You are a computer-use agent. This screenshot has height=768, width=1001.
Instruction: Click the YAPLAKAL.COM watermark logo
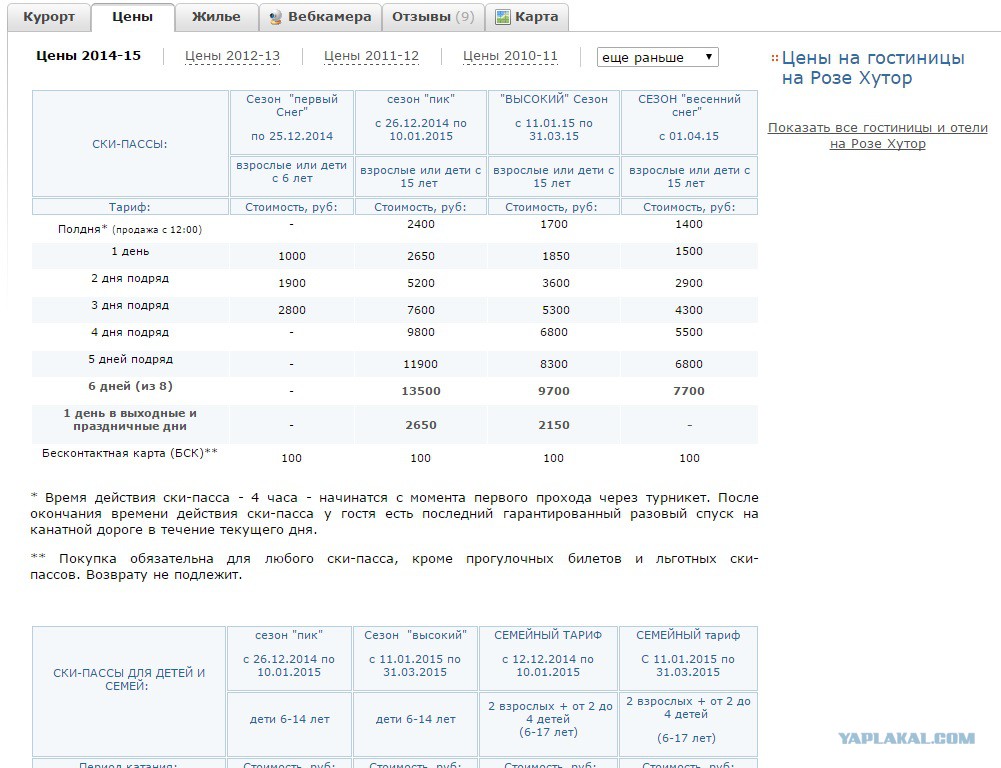click(907, 739)
